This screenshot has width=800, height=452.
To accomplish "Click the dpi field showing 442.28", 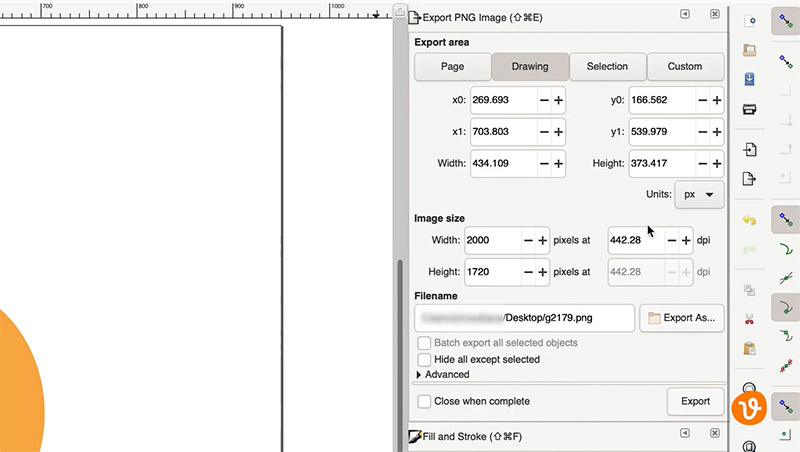I will pyautogui.click(x=636, y=240).
